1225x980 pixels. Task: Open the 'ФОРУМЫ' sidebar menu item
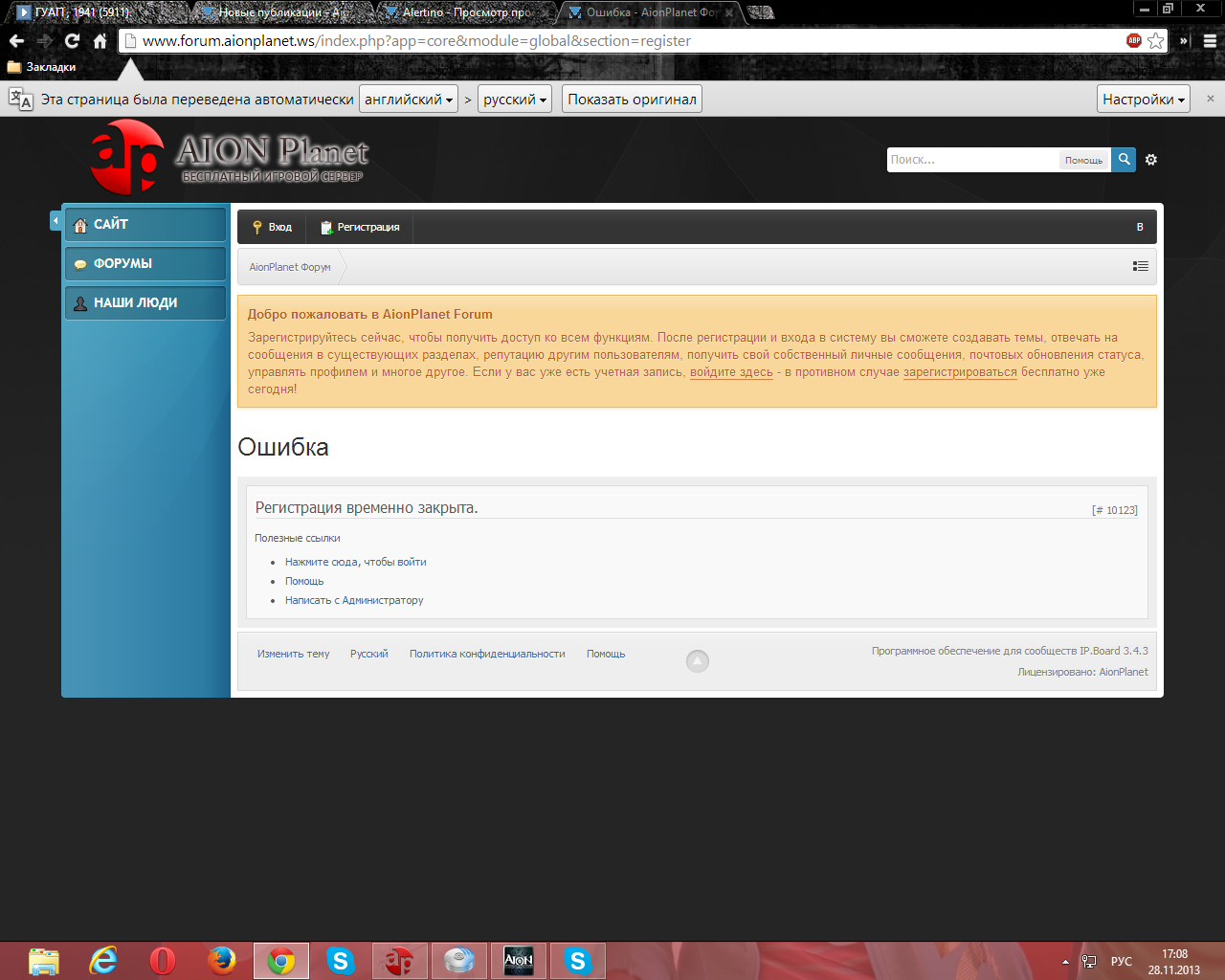pos(145,263)
